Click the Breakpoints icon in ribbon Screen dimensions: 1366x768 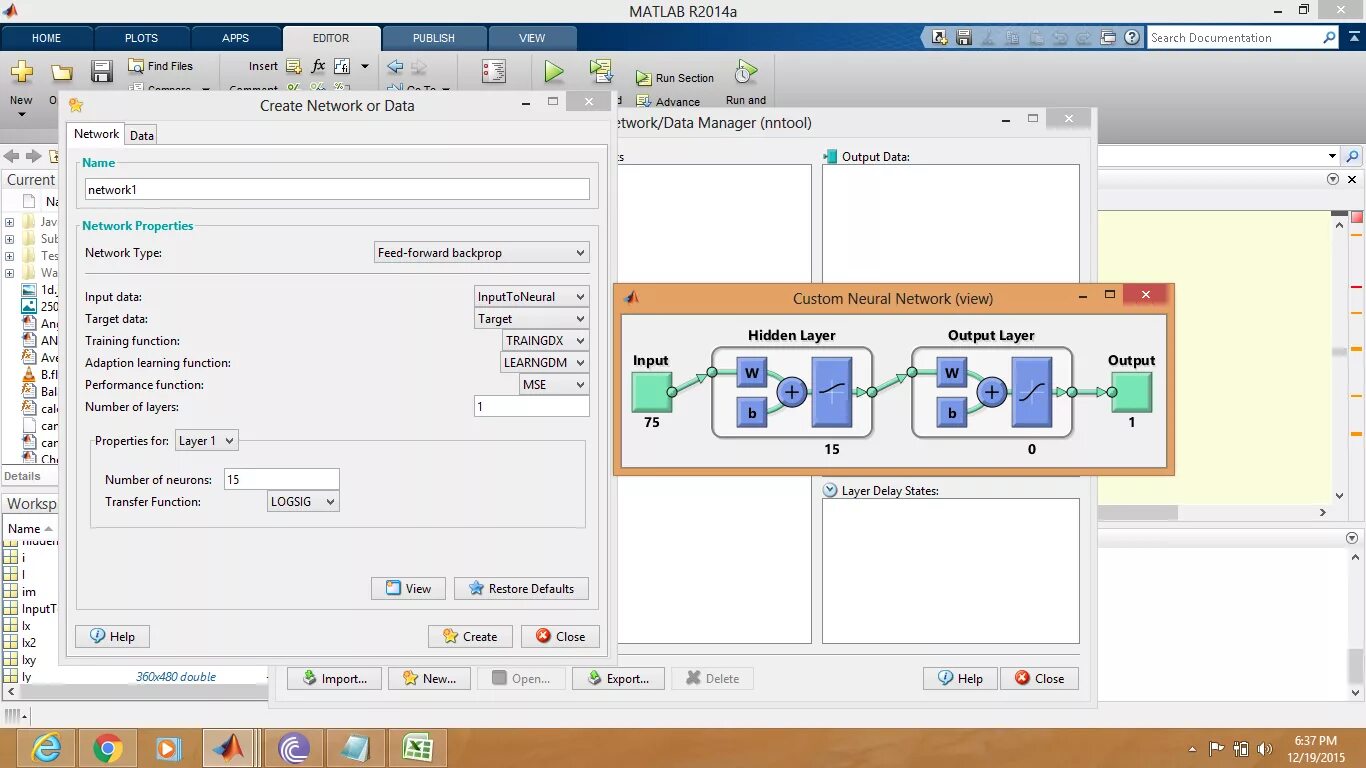494,71
